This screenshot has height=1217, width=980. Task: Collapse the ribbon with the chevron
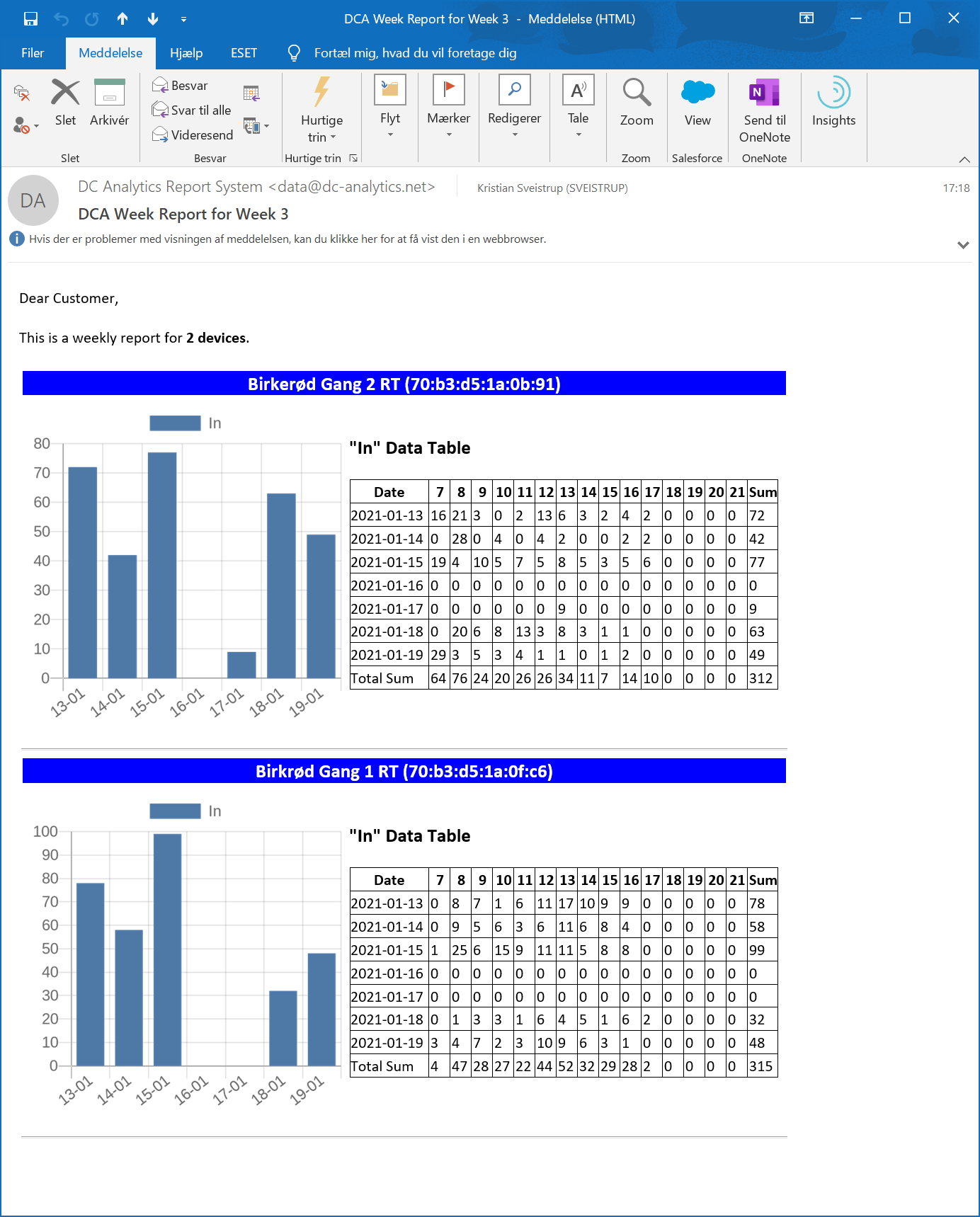tap(964, 159)
